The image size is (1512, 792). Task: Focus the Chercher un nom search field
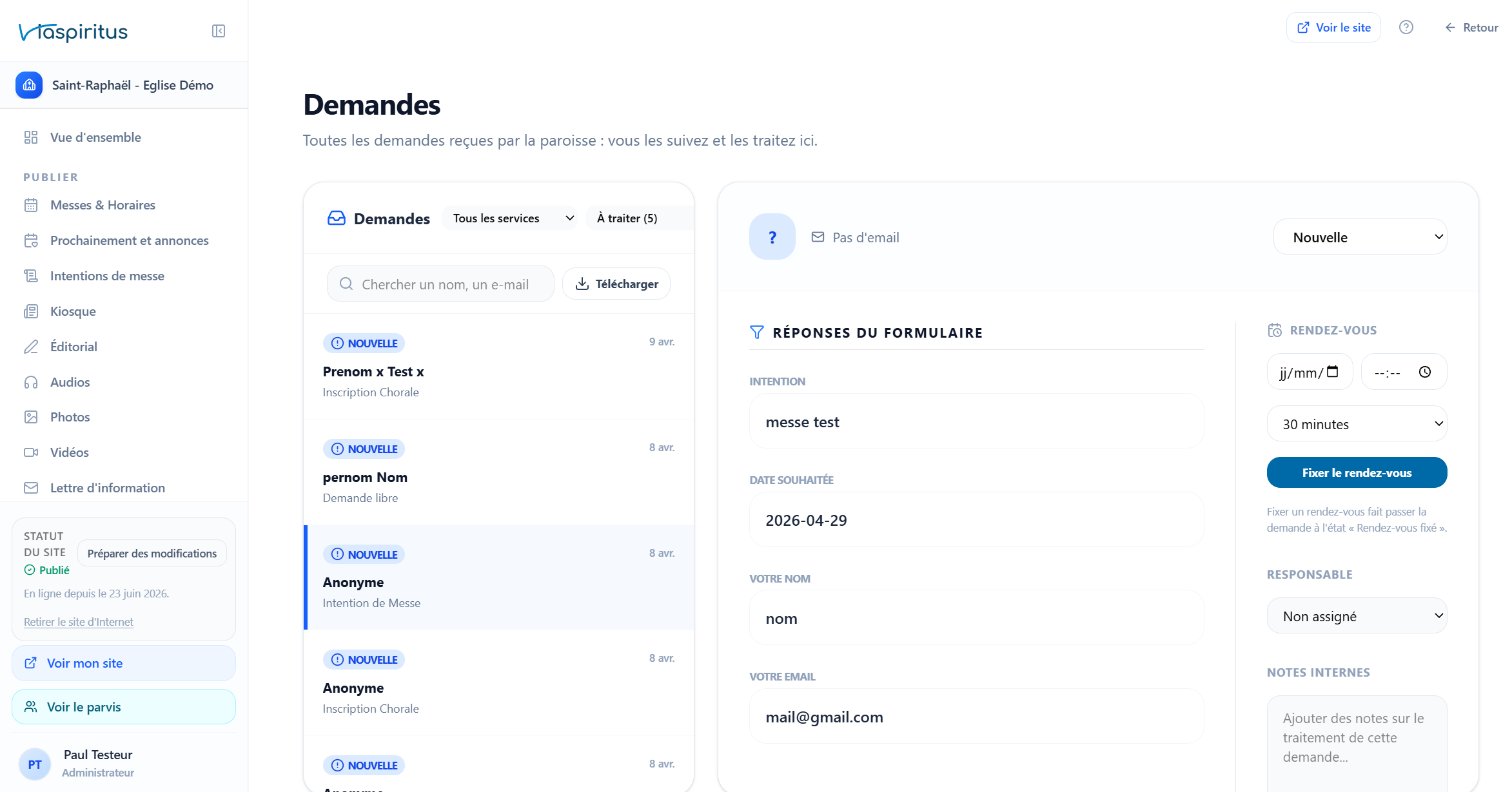coord(441,284)
